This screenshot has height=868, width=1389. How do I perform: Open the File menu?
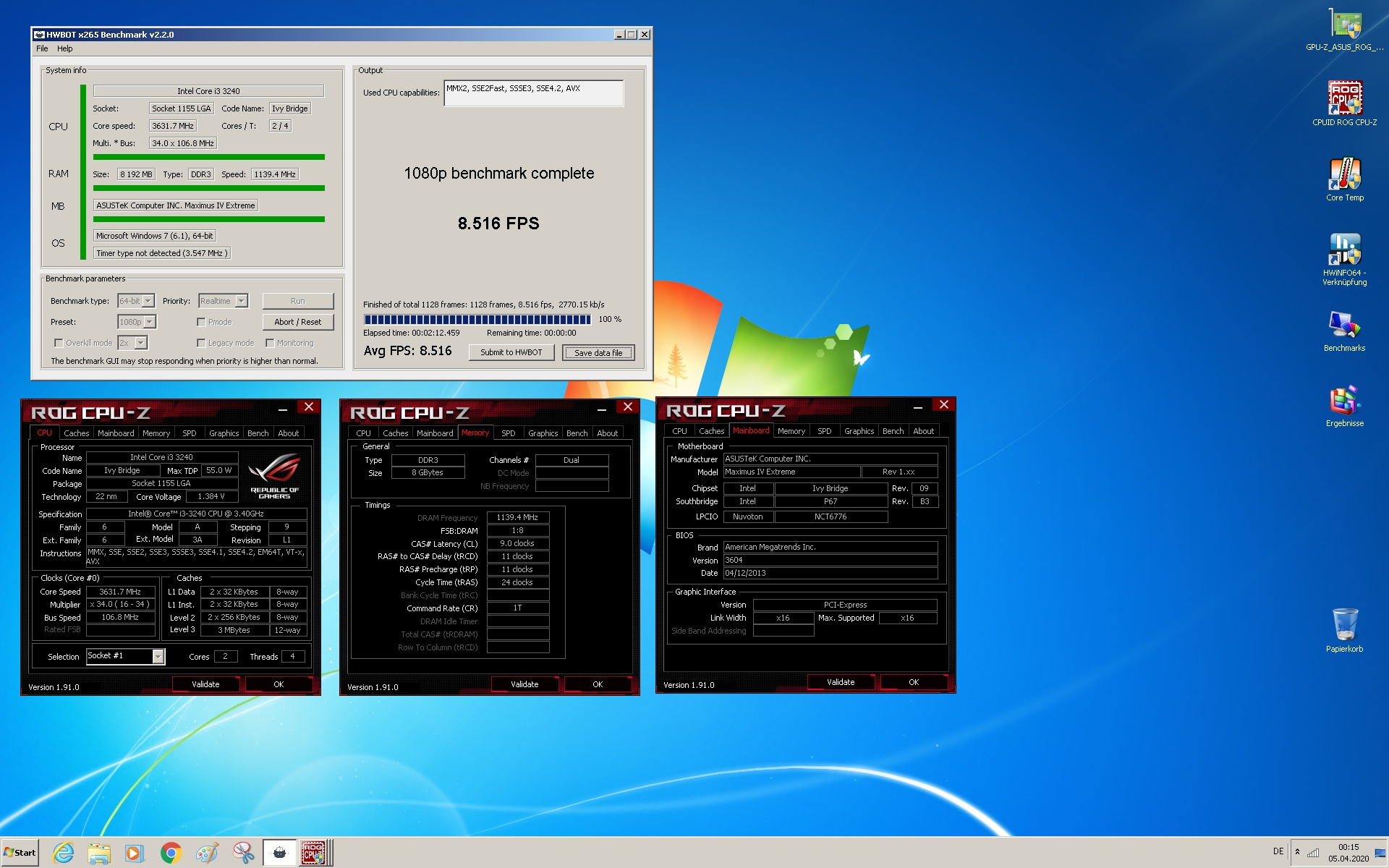(42, 48)
